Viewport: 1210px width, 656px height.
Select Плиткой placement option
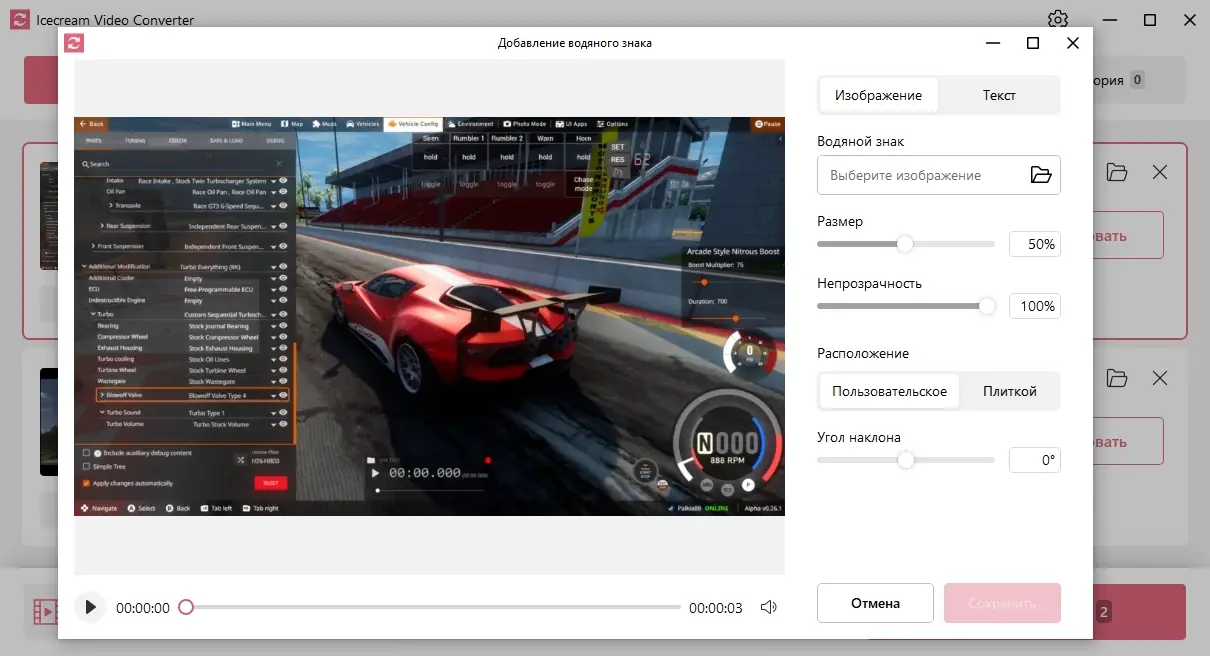pos(1009,391)
